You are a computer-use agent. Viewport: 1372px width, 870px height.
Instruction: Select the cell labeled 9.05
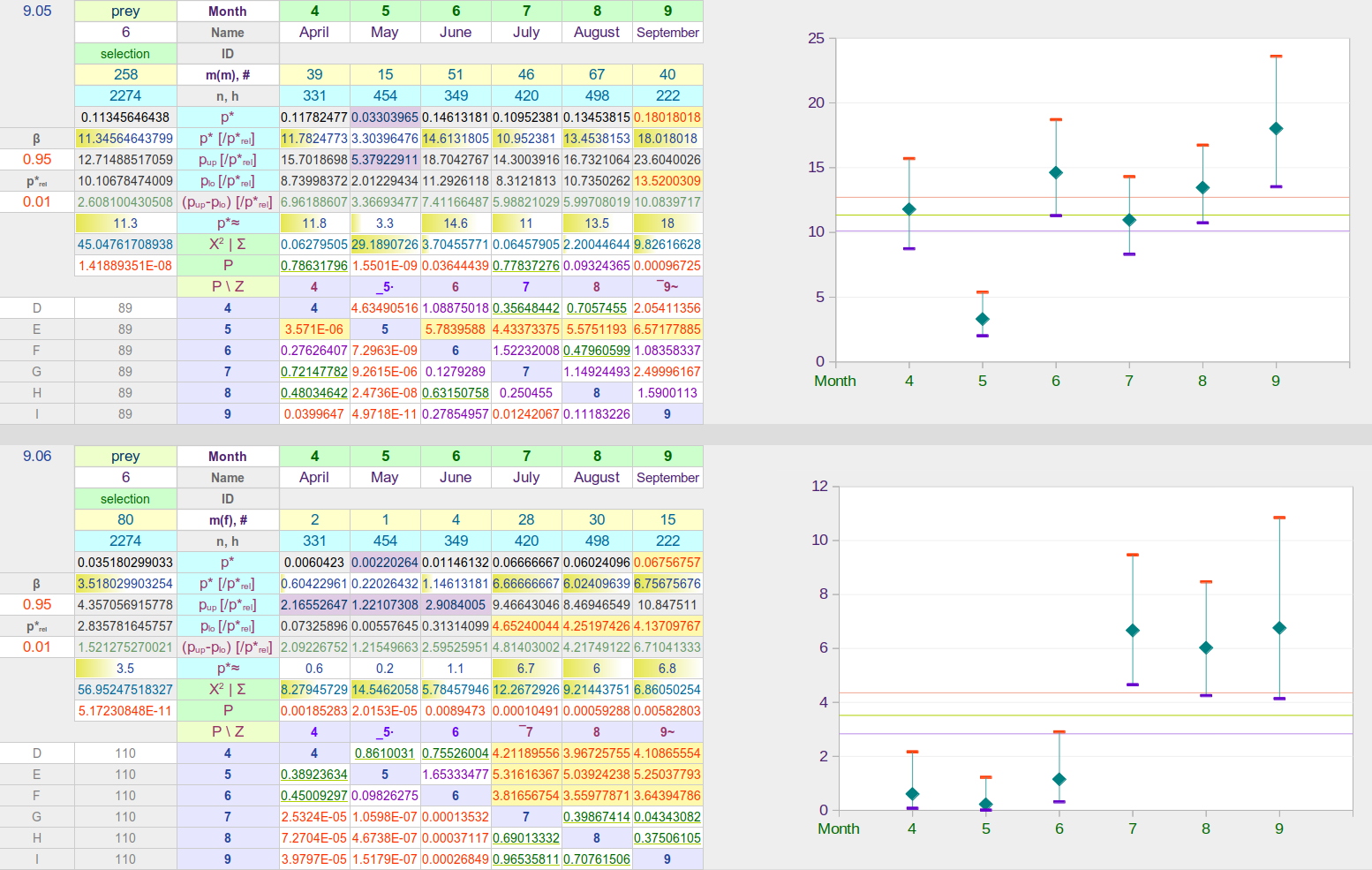(37, 11)
